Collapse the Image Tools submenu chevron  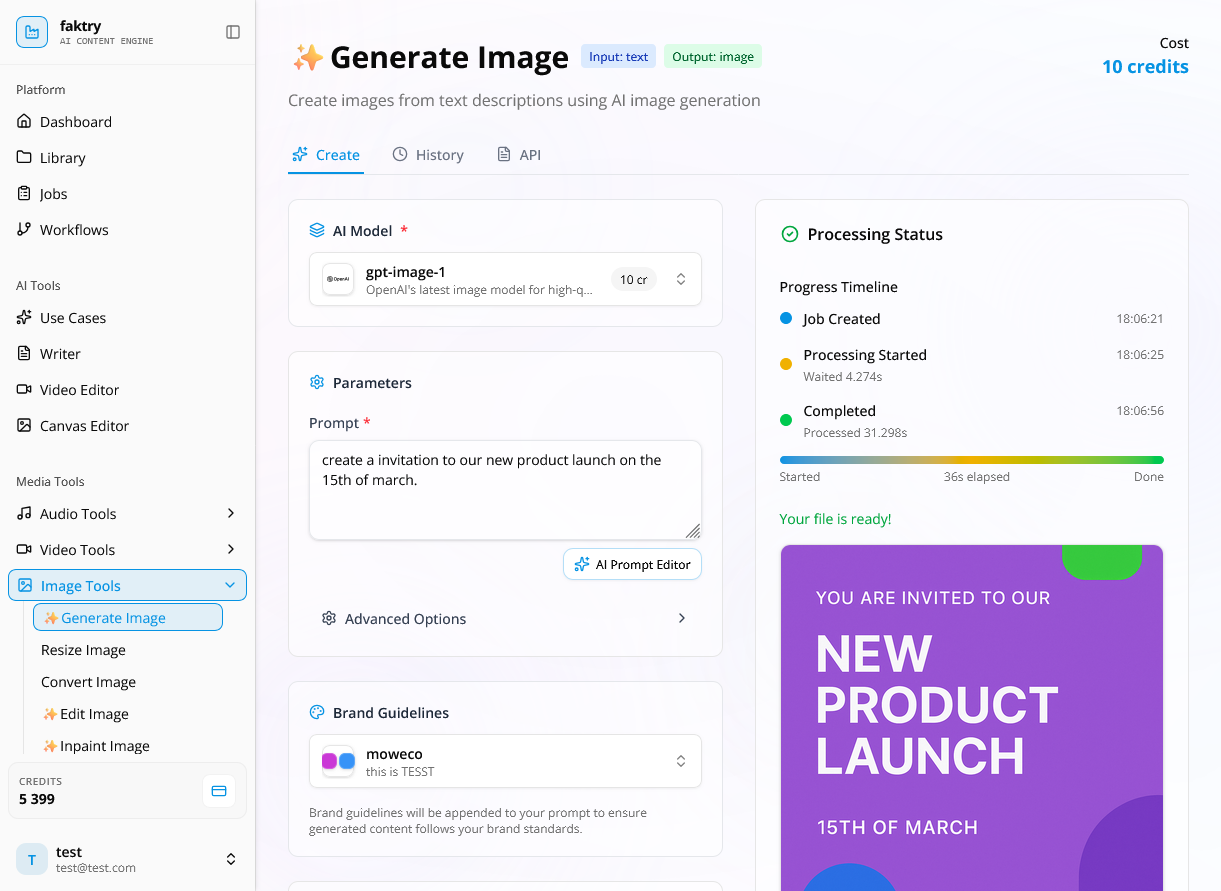[x=230, y=585]
